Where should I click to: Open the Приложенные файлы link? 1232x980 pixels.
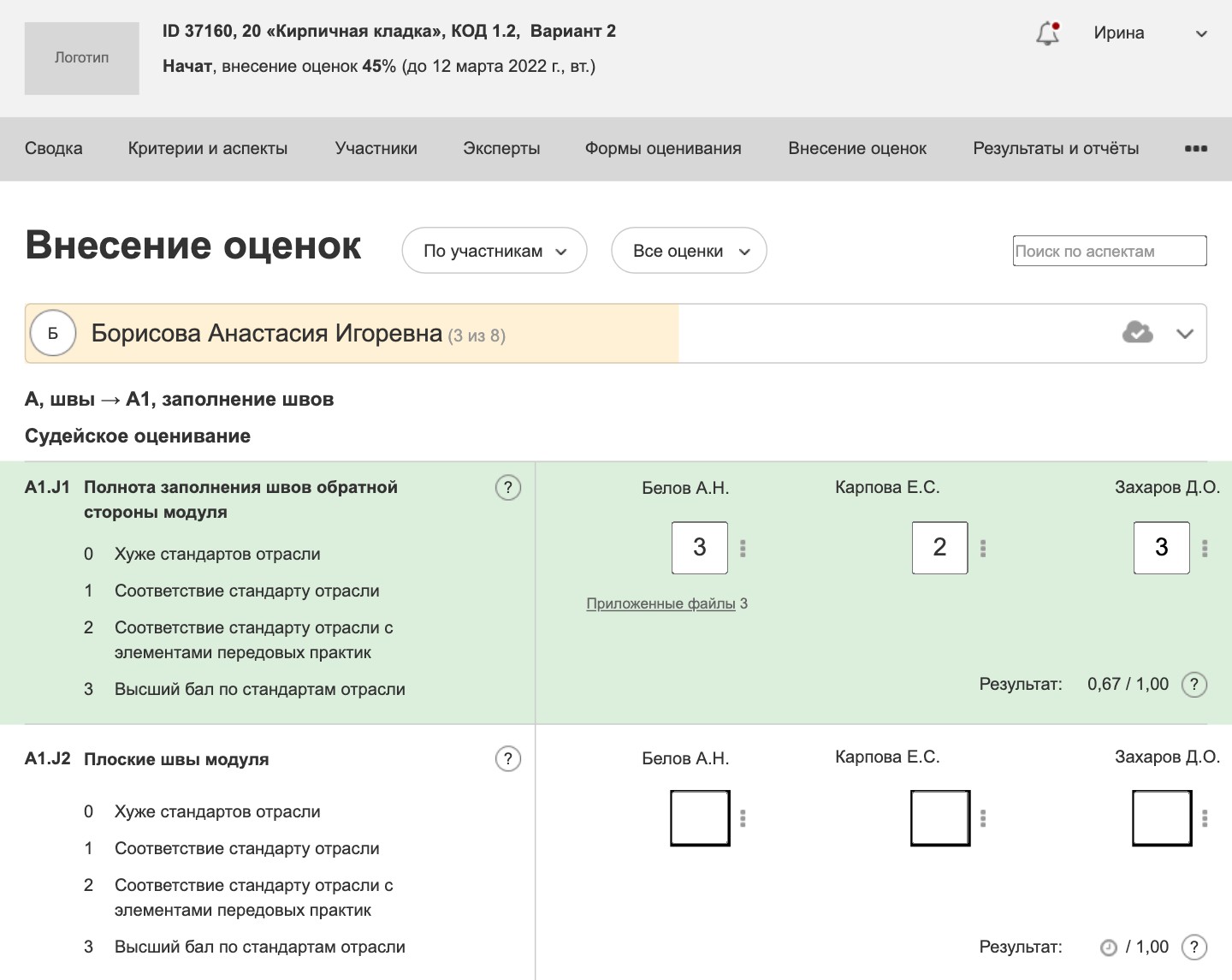click(660, 603)
